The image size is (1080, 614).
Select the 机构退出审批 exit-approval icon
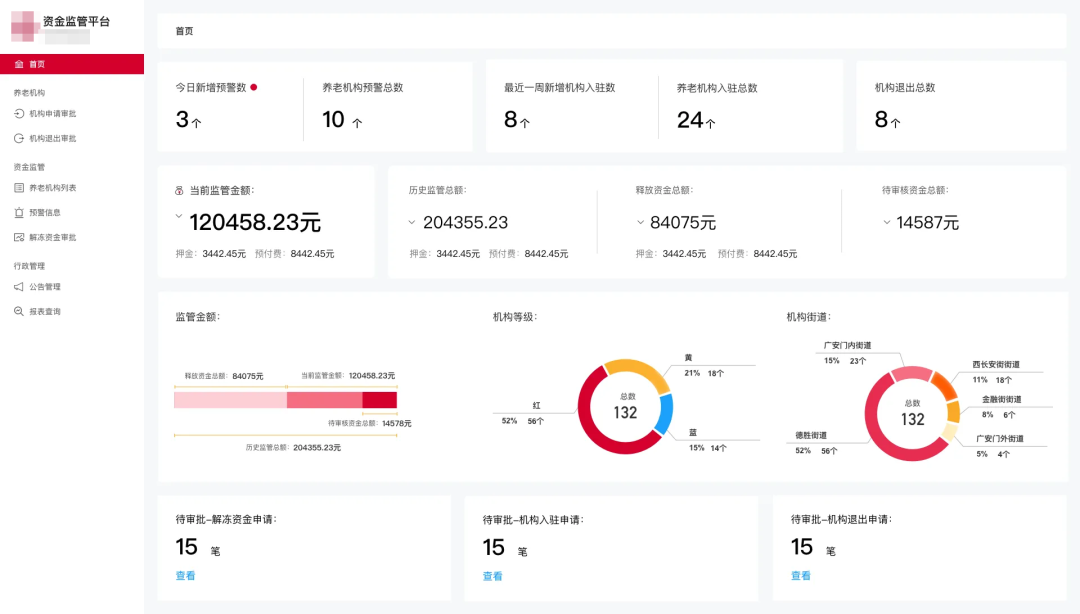coord(21,138)
